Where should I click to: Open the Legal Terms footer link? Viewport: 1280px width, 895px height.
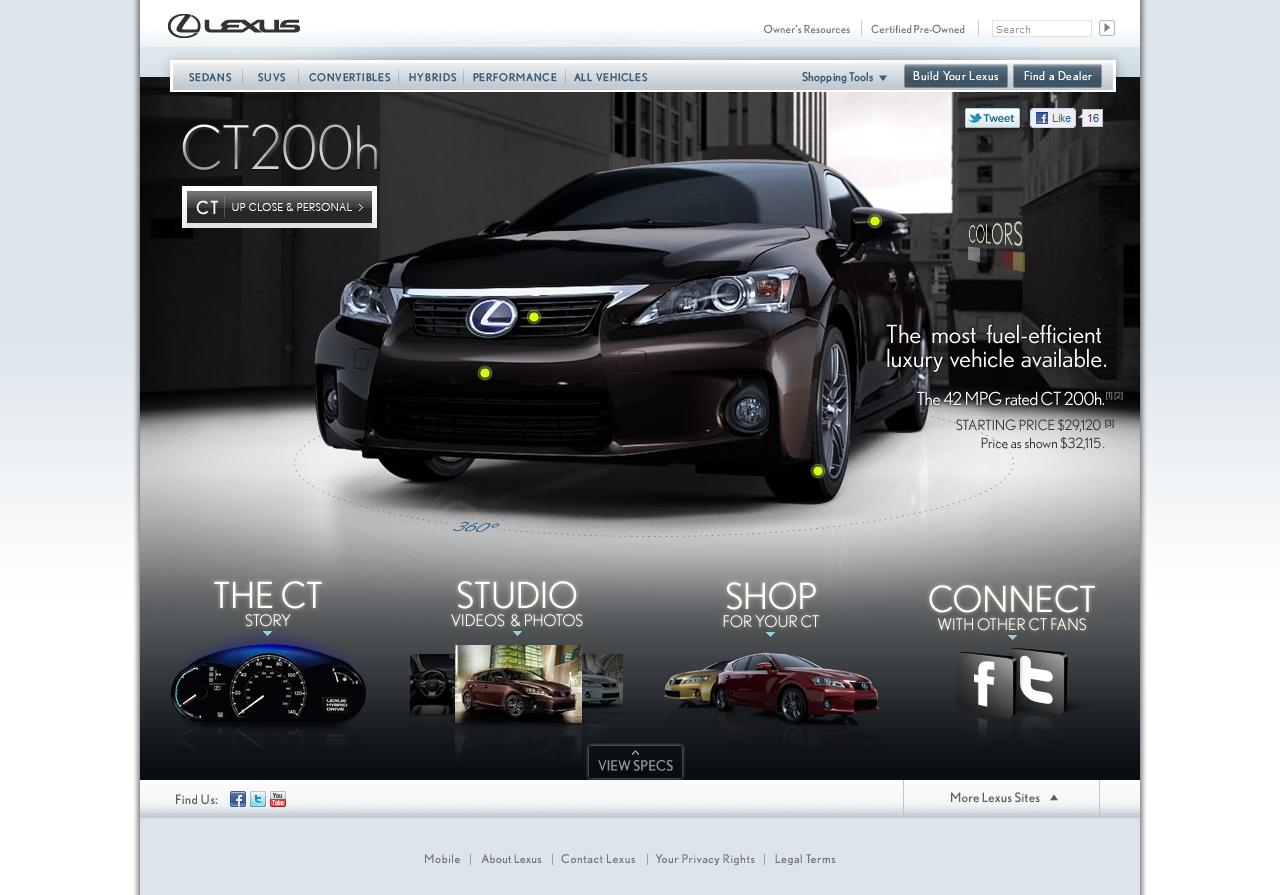(805, 859)
